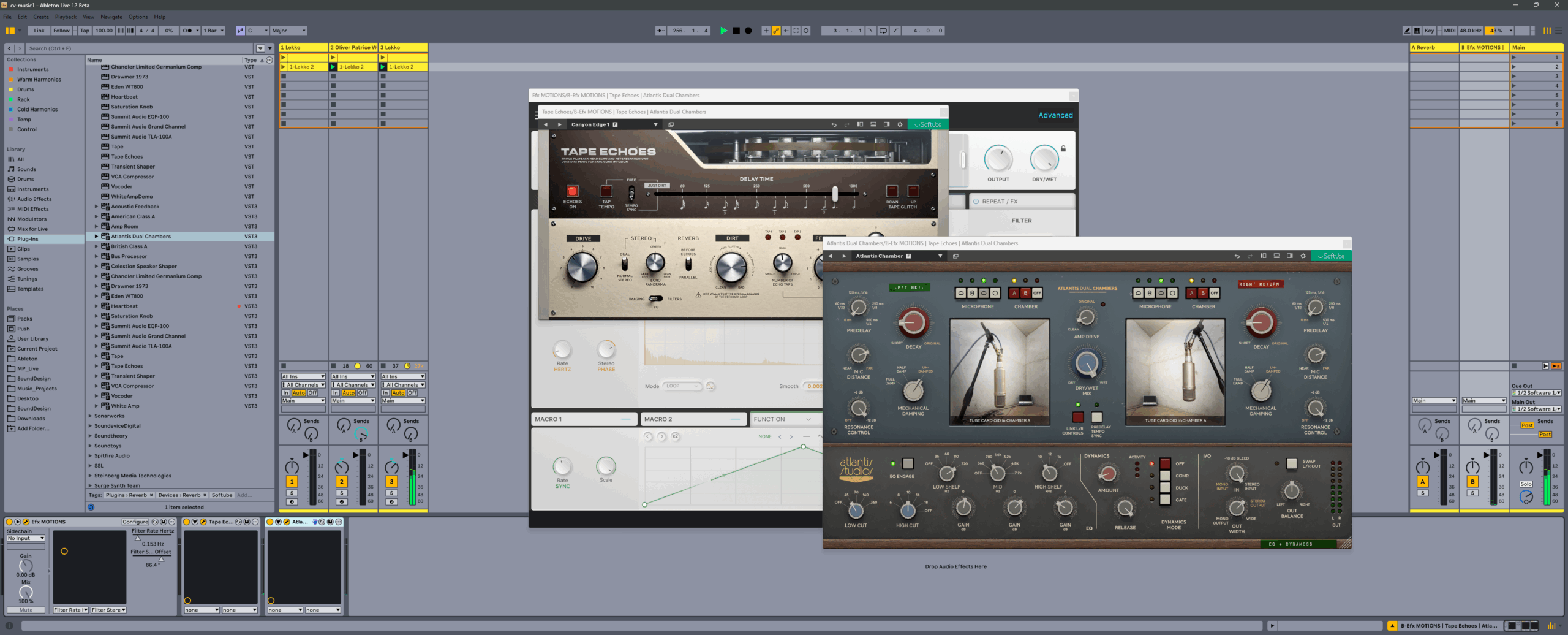Click the Configure button on Efx MOTIONS

pos(135,522)
